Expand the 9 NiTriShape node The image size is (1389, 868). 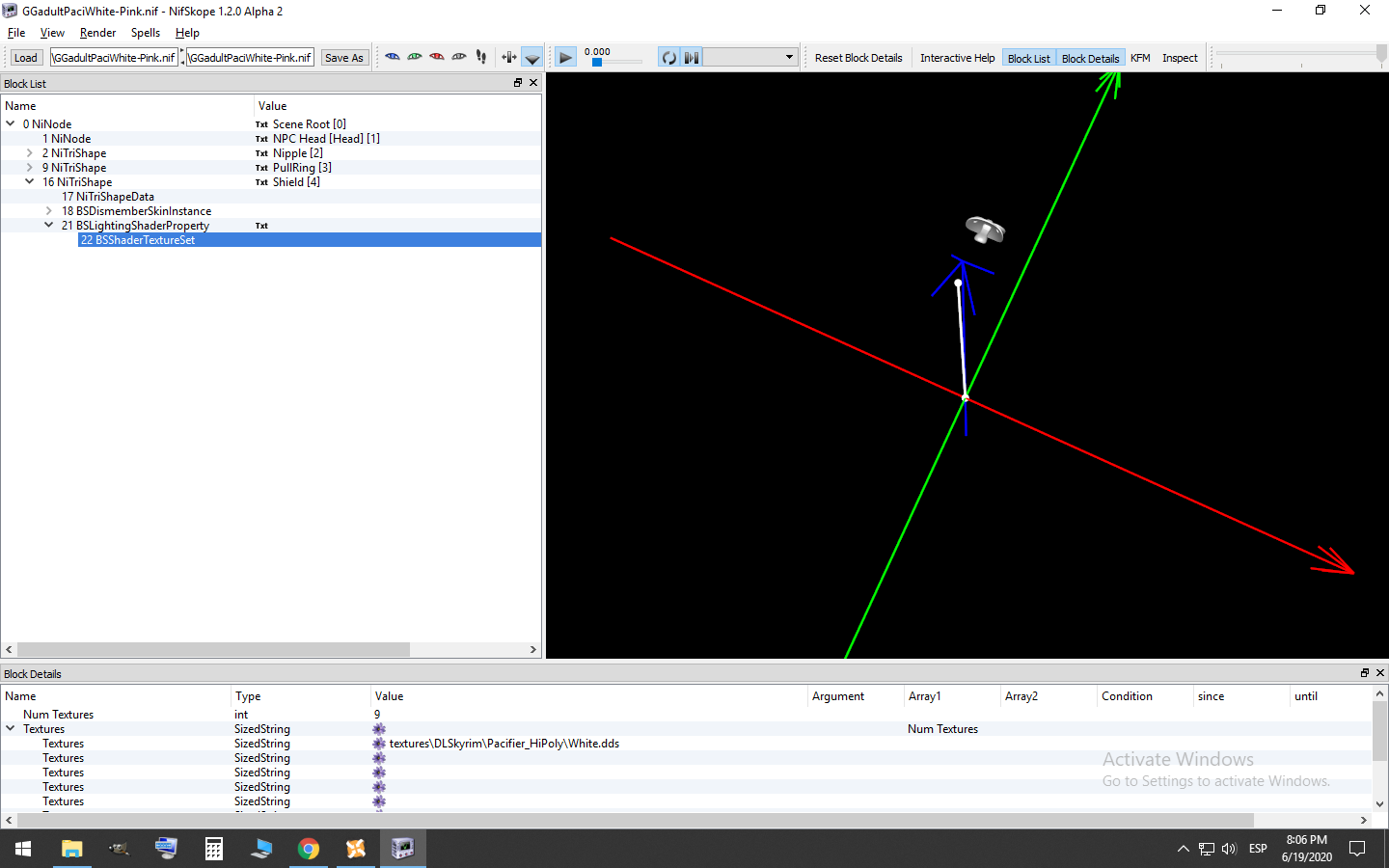coord(30,167)
